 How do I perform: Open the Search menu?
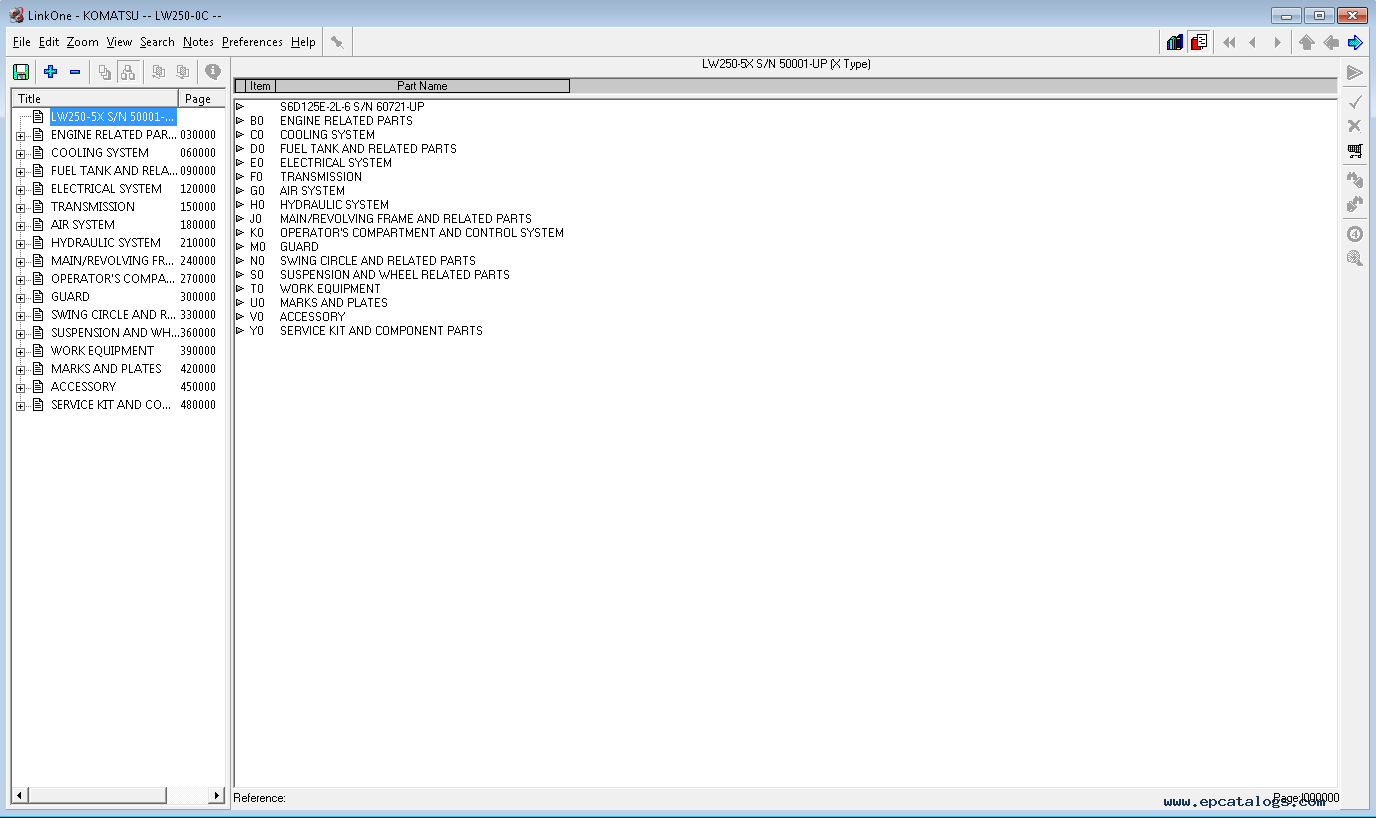[157, 42]
